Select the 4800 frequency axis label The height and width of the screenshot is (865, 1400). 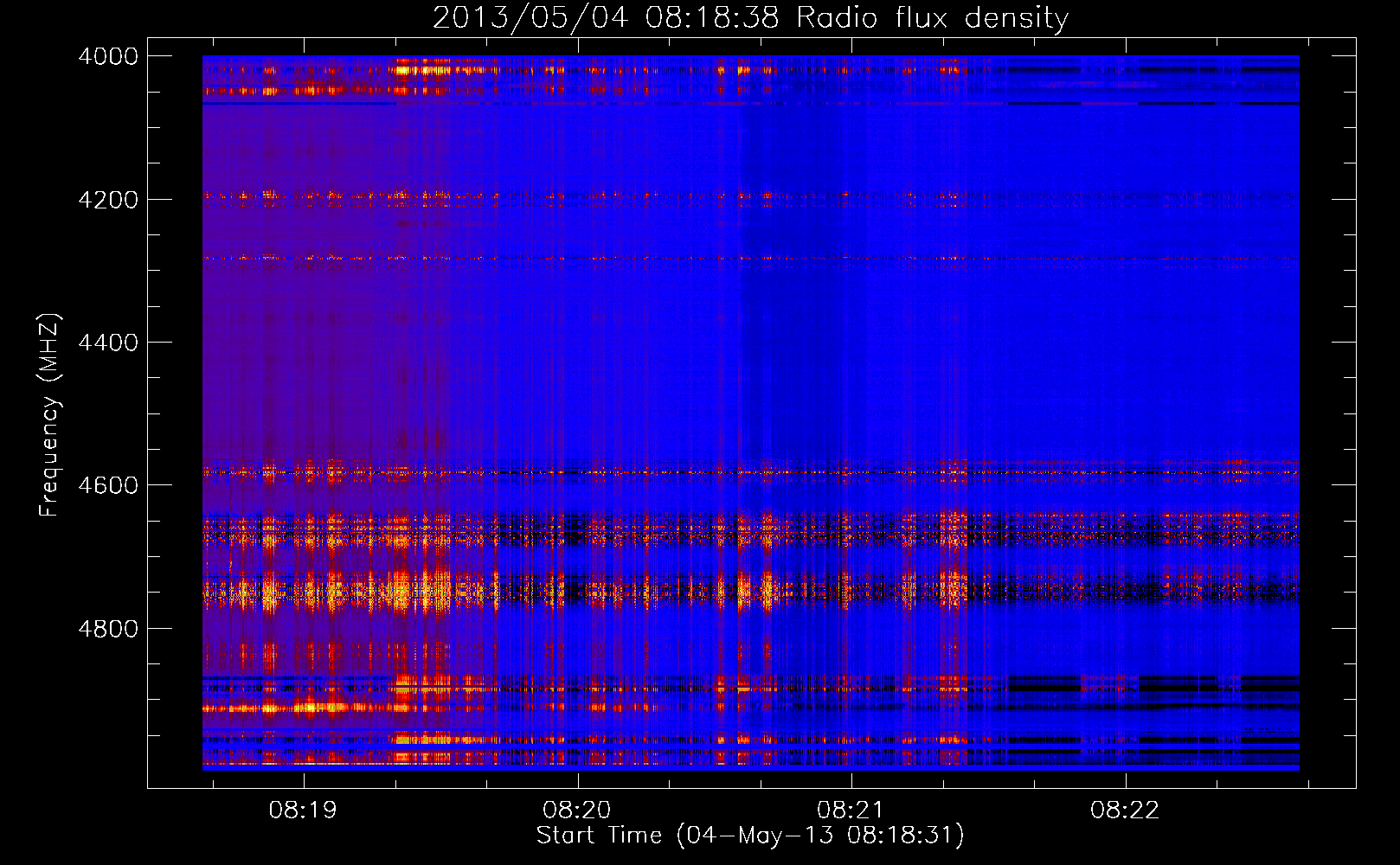(x=108, y=629)
